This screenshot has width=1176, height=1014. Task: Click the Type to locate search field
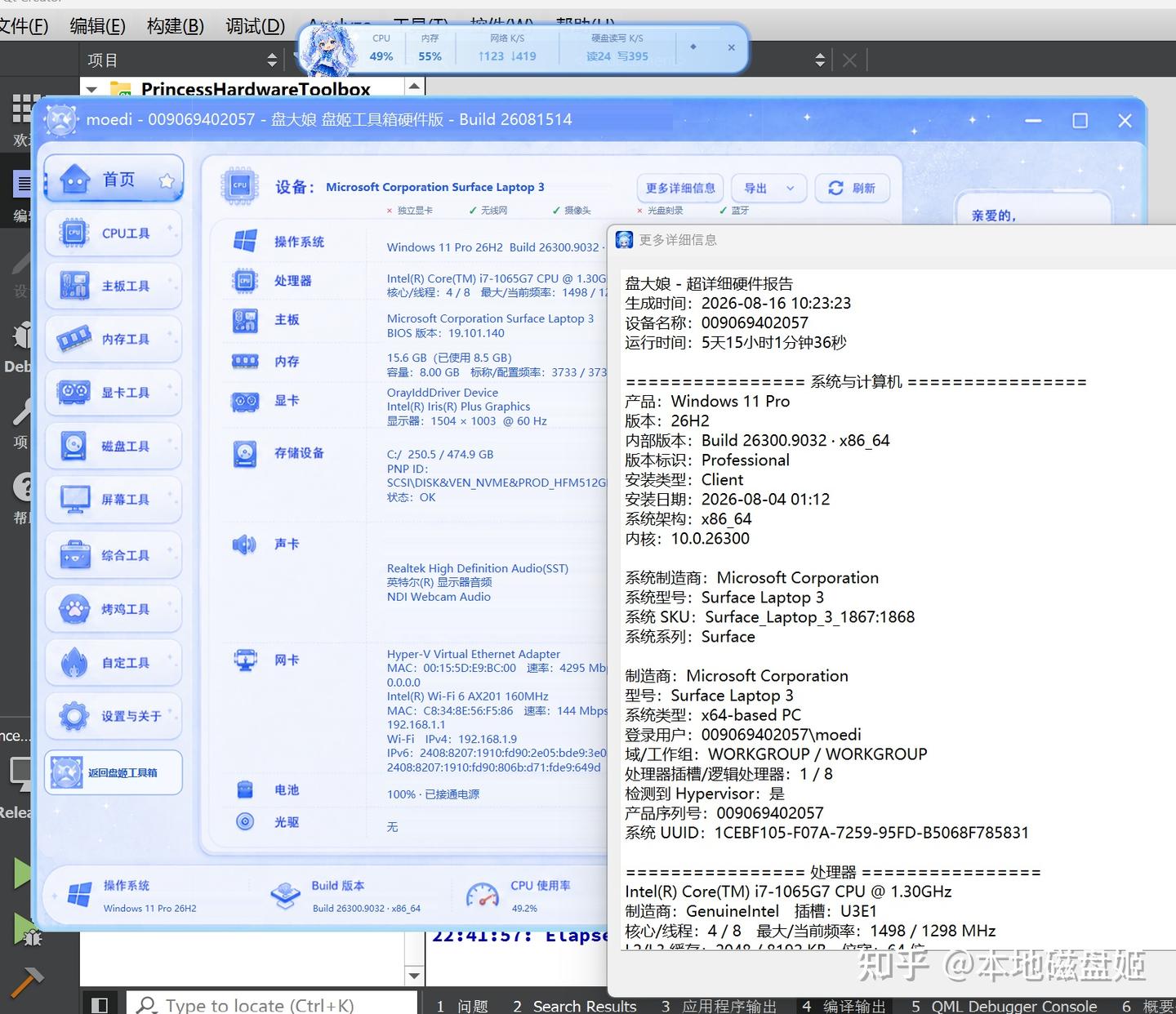(271, 1005)
